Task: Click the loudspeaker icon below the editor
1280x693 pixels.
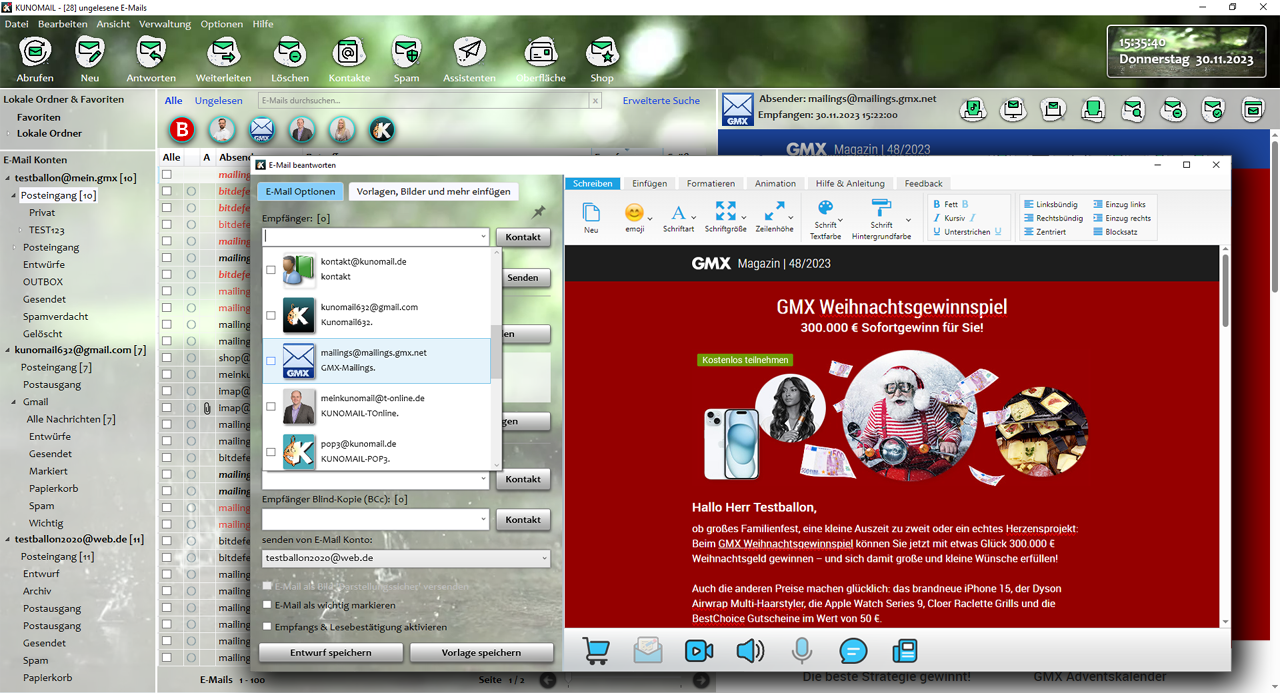Action: 750,651
